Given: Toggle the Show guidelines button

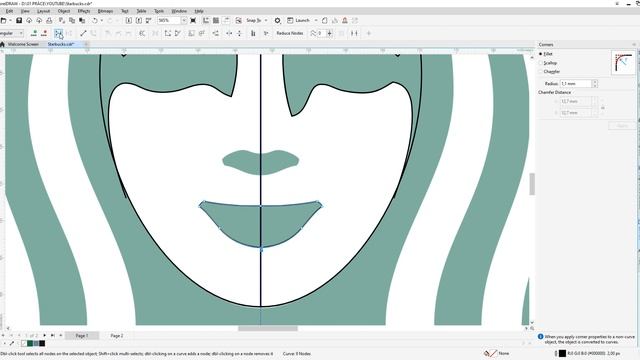Looking at the screenshot, I should pyautogui.click(x=226, y=20).
